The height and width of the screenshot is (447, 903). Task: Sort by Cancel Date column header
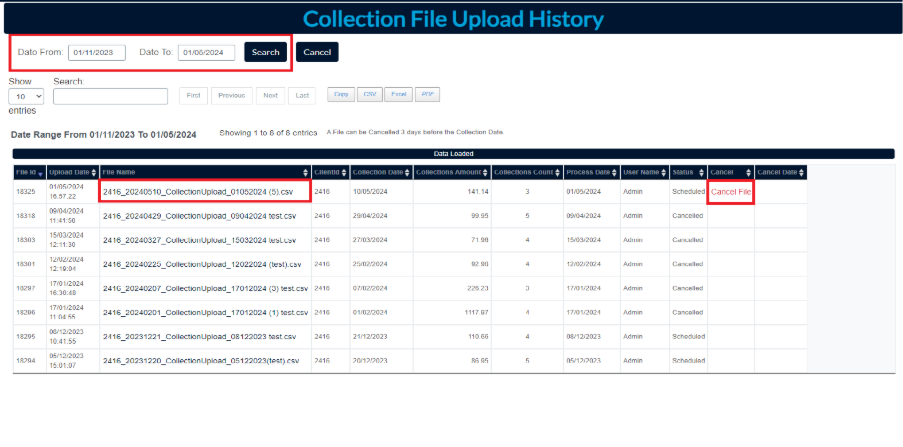(781, 172)
